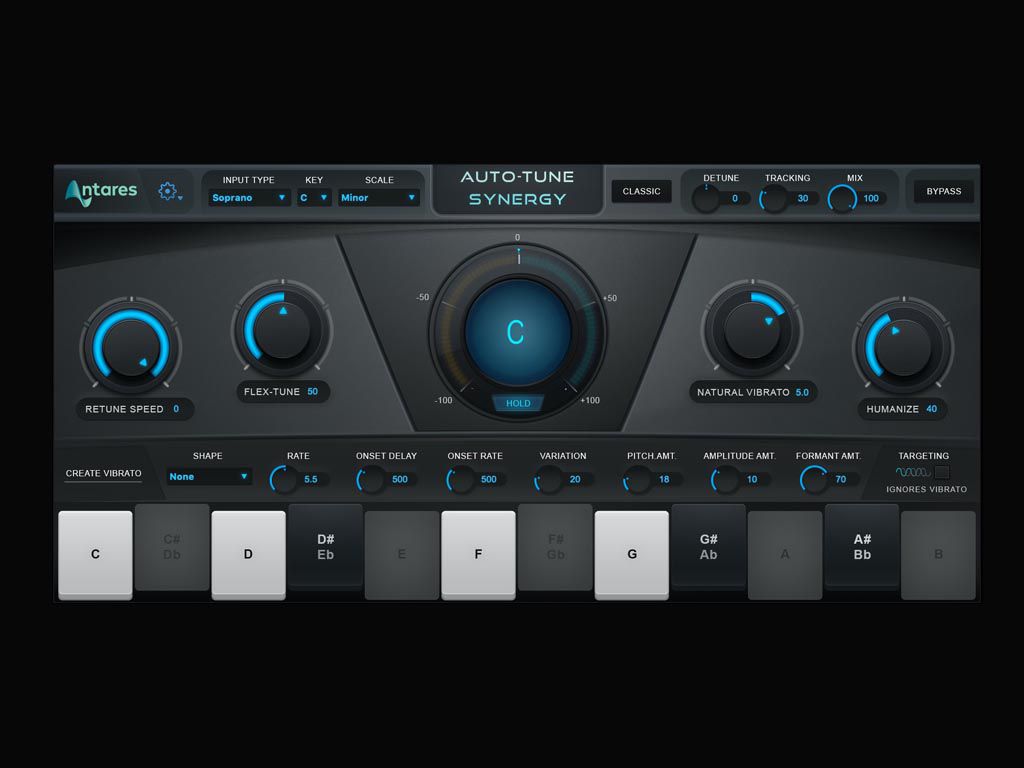Screen dimensions: 1024x768
Task: Toggle the F# Gb key
Action: [555, 547]
